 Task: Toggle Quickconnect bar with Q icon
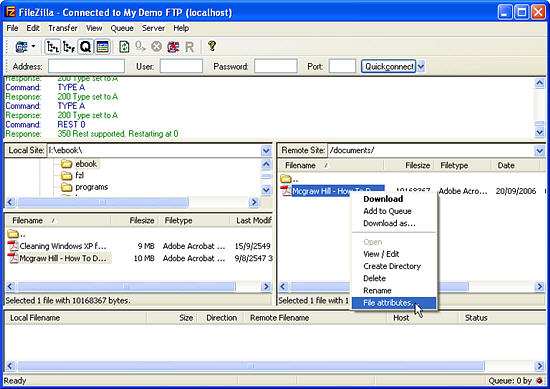[85, 47]
